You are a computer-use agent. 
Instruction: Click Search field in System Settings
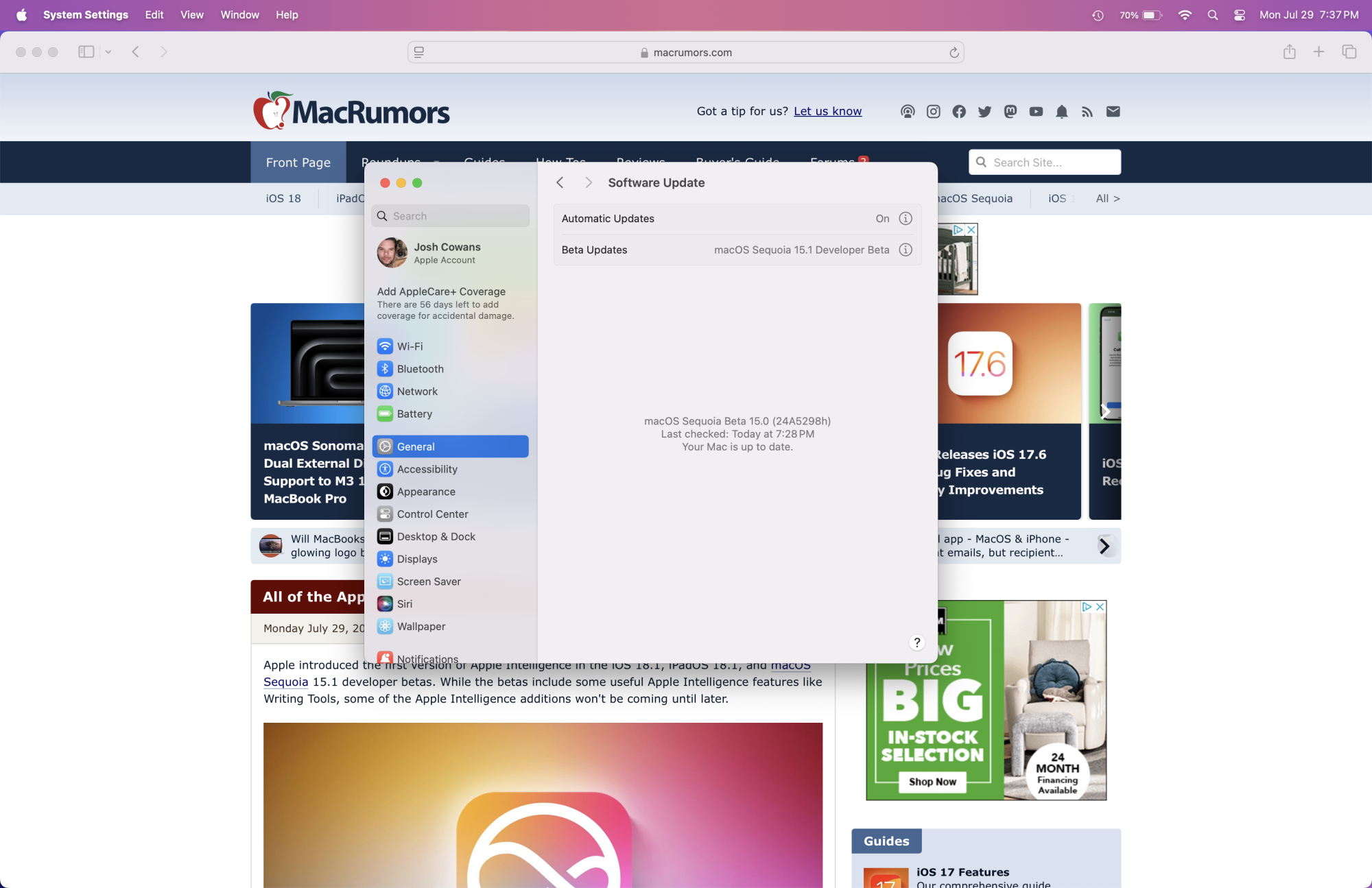point(451,216)
